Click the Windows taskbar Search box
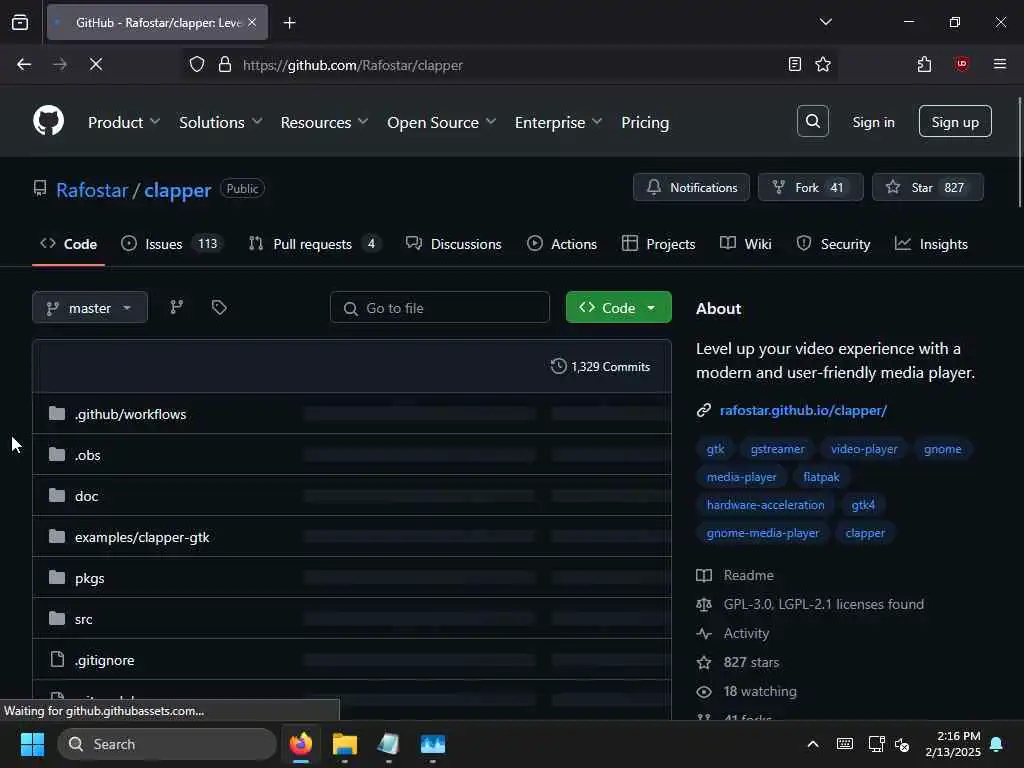 click(x=167, y=744)
